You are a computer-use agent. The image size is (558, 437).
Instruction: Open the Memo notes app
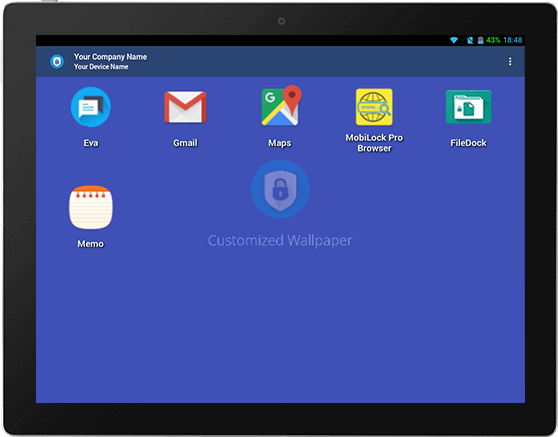pyautogui.click(x=91, y=207)
